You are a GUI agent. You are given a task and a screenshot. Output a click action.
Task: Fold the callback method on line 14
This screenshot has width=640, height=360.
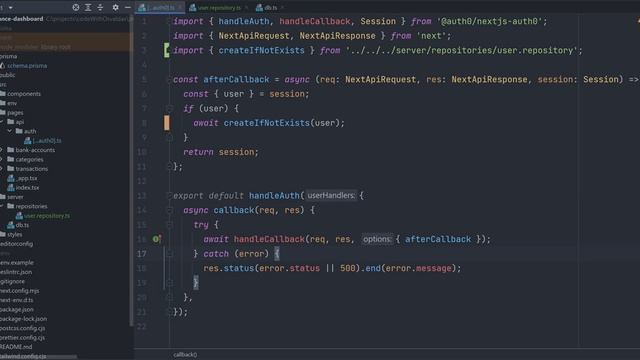tap(169, 210)
